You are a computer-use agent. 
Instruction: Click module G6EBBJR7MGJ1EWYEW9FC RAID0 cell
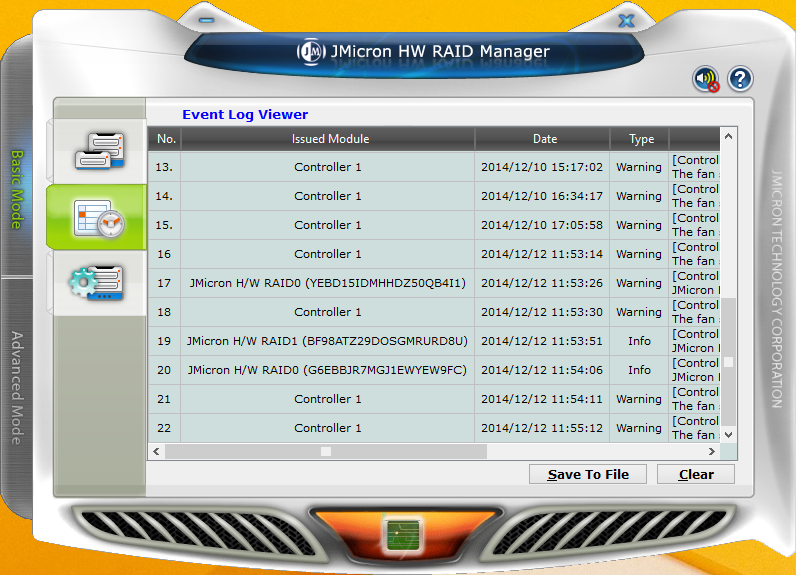327,370
